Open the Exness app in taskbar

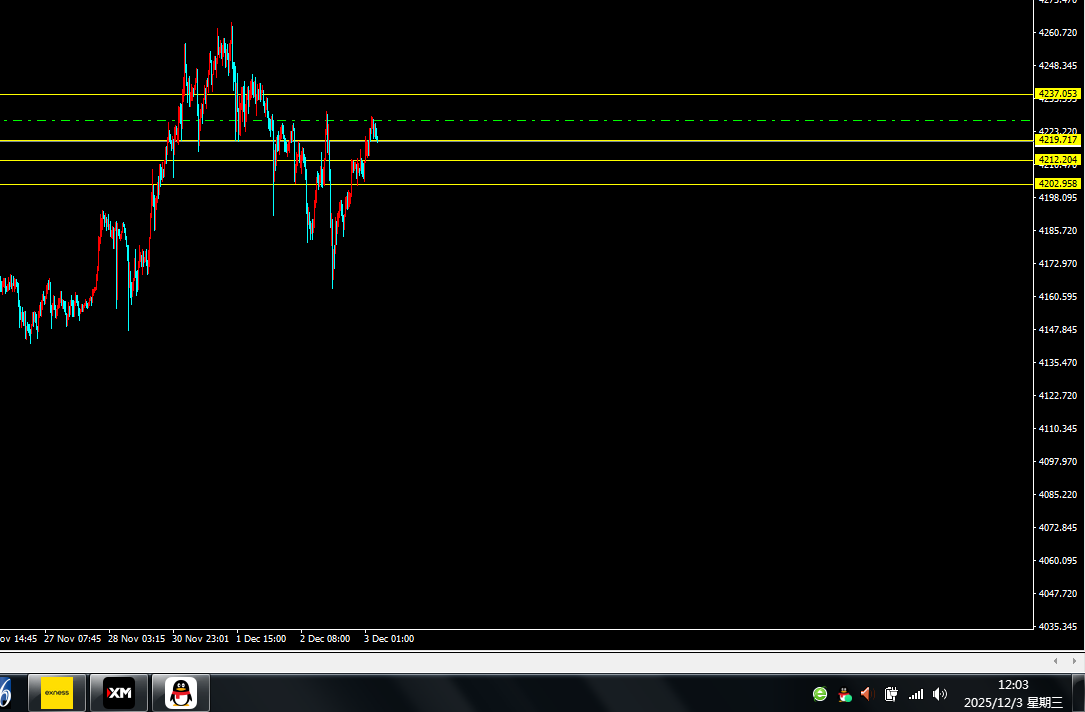coord(57,692)
